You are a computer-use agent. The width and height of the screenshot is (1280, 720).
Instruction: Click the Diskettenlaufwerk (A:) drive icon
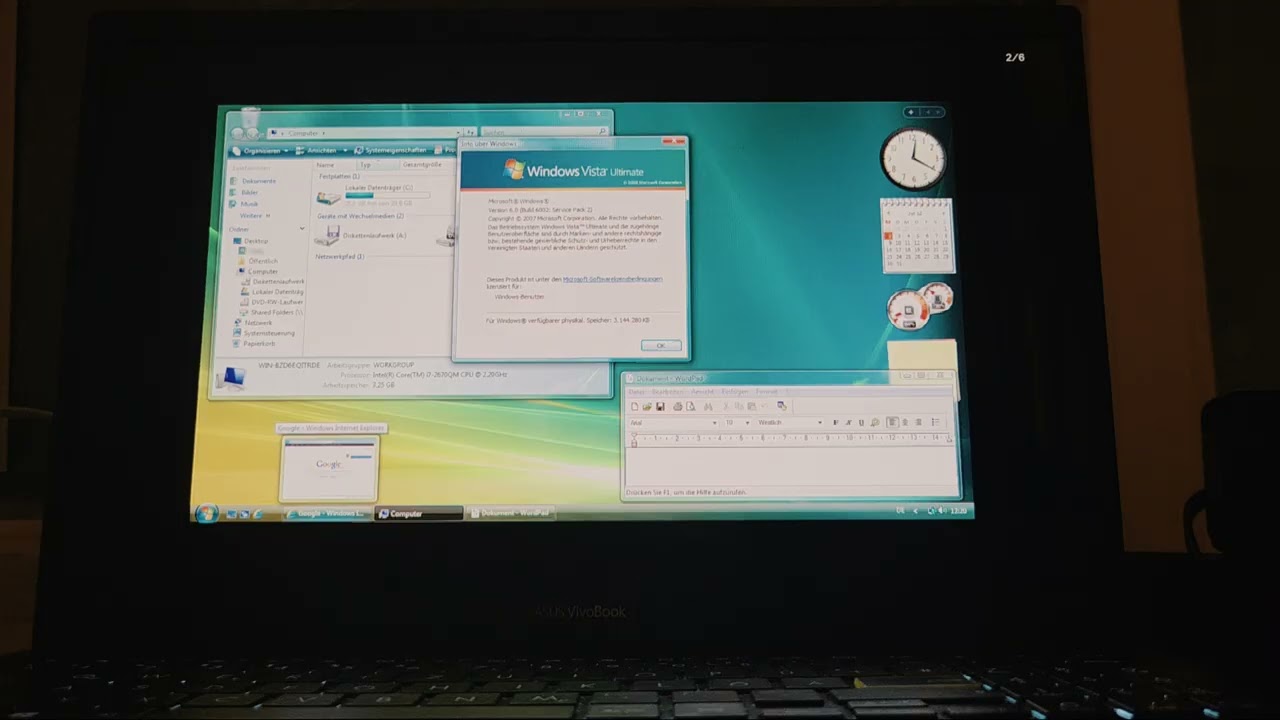point(327,234)
